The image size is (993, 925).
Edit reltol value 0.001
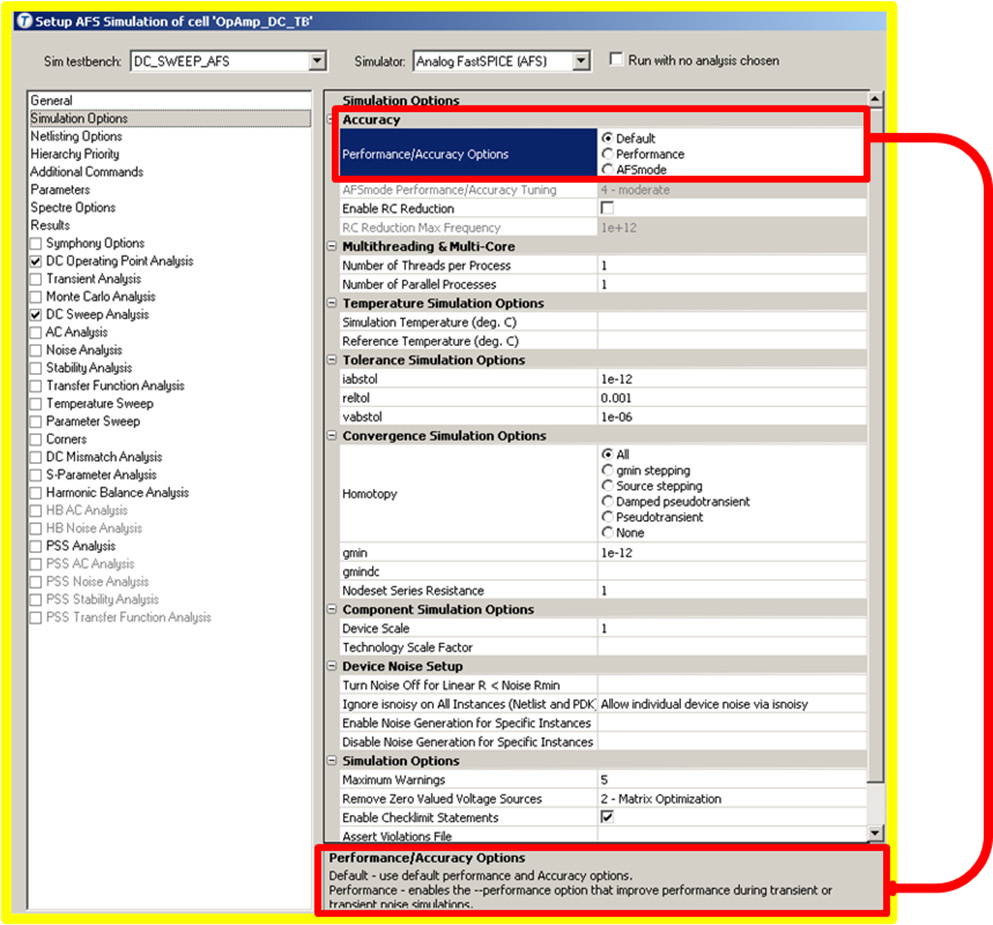[731, 398]
